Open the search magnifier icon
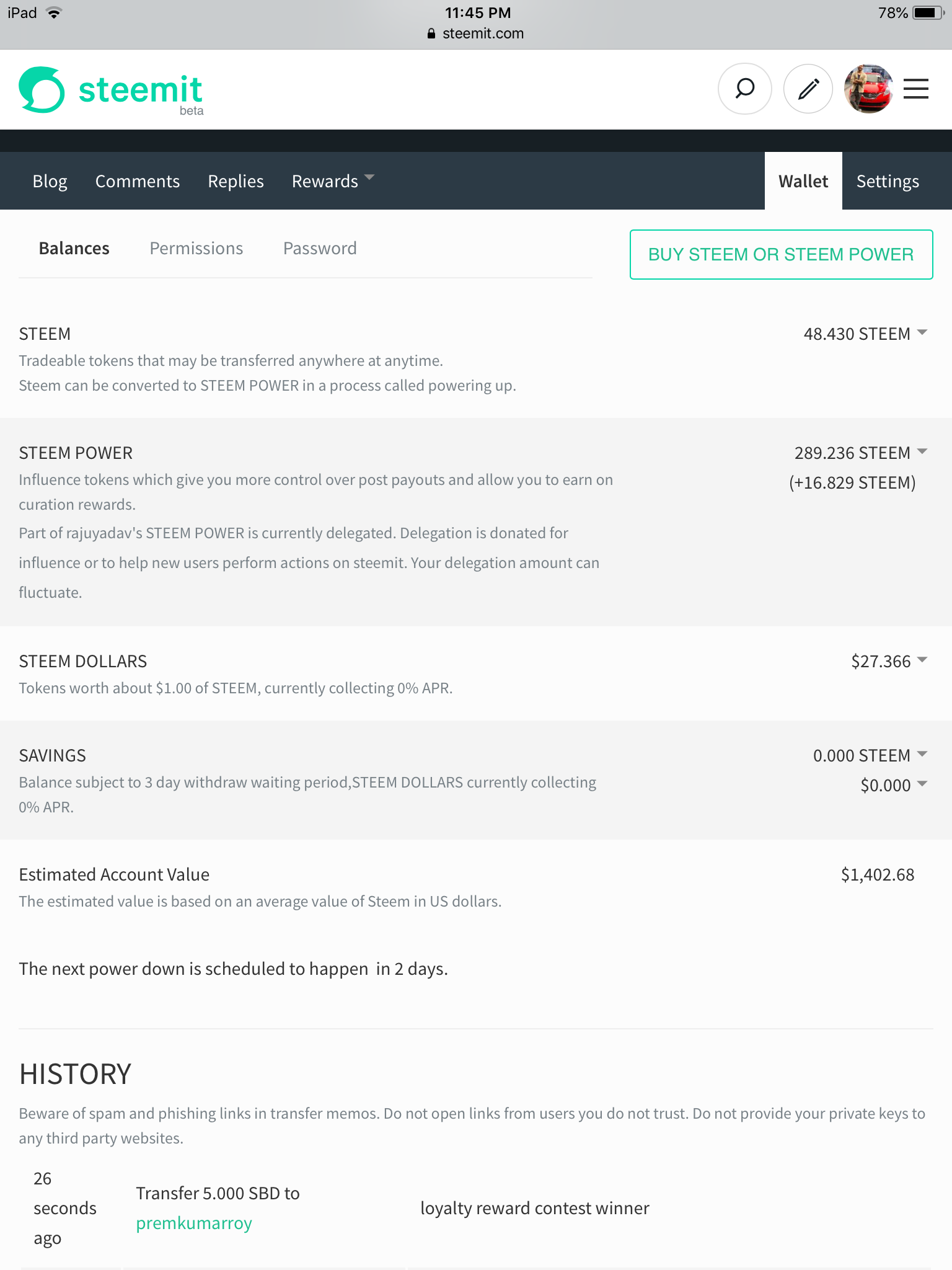The height and width of the screenshot is (1270, 952). 744,89
